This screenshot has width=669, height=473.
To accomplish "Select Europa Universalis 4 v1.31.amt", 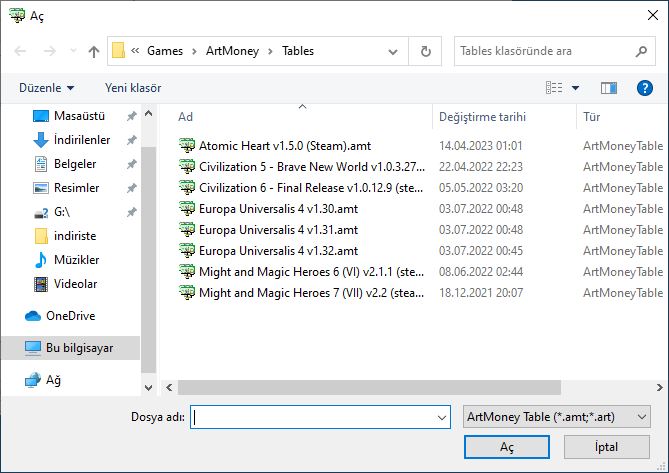I will pos(278,229).
